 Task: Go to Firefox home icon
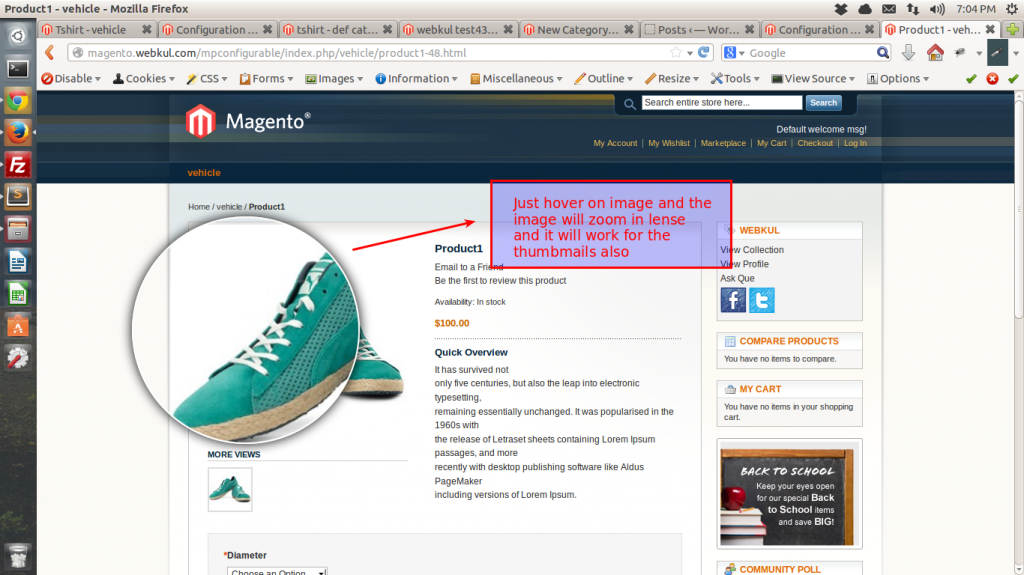935,53
